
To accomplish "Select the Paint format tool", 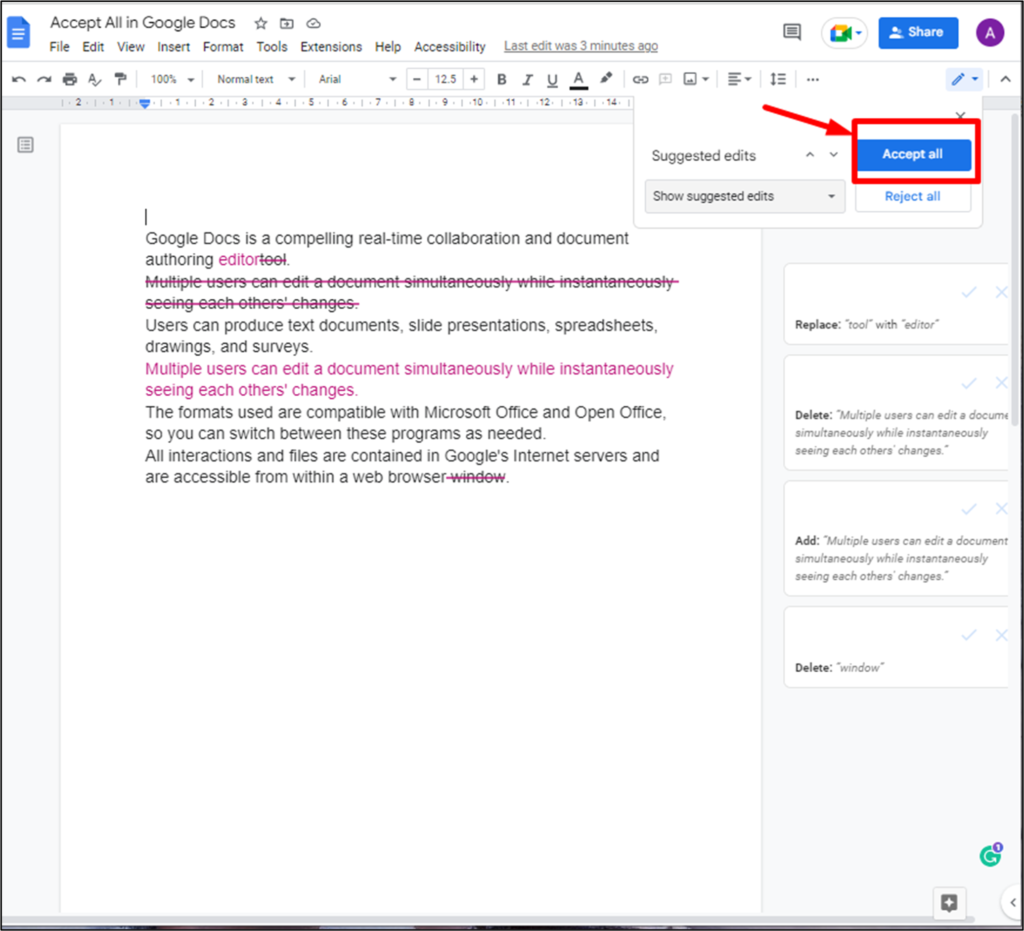I will (120, 80).
